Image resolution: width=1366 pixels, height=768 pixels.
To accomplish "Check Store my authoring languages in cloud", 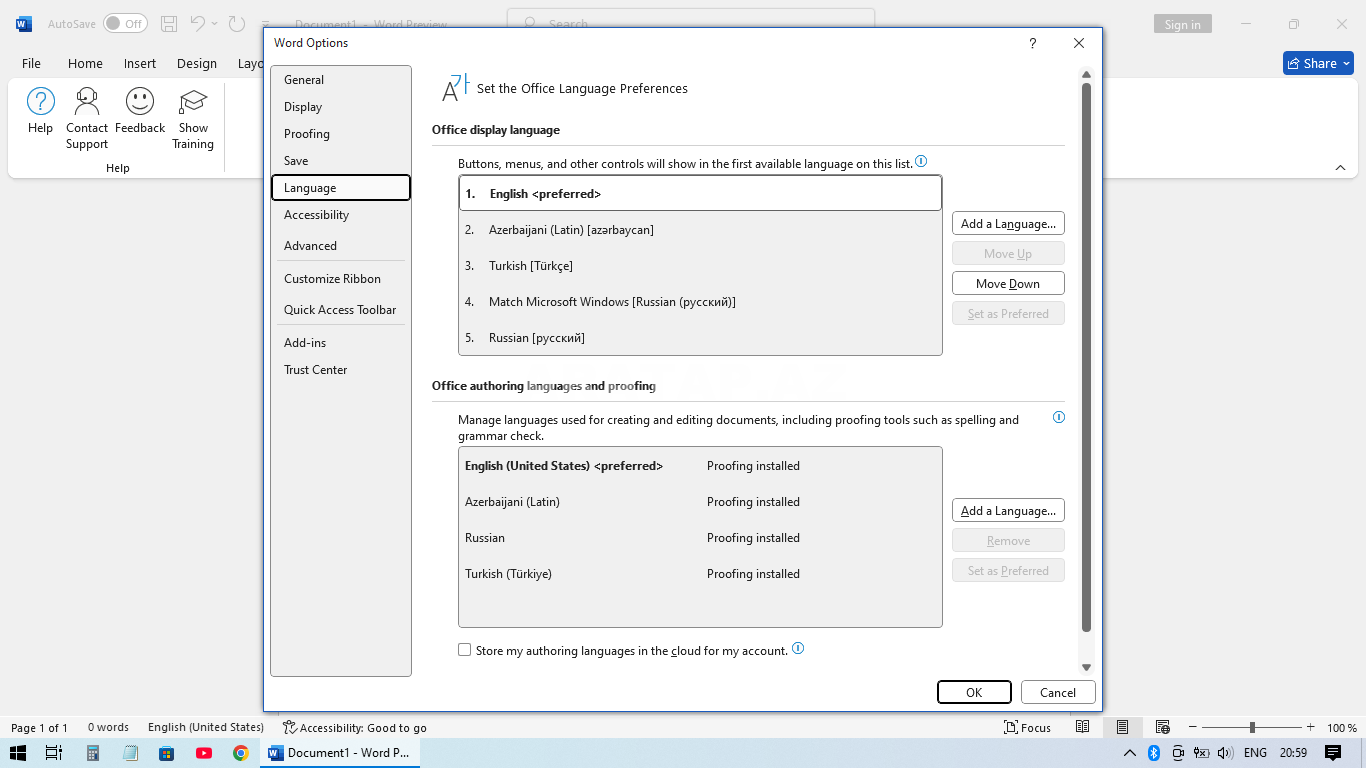I will pos(464,650).
